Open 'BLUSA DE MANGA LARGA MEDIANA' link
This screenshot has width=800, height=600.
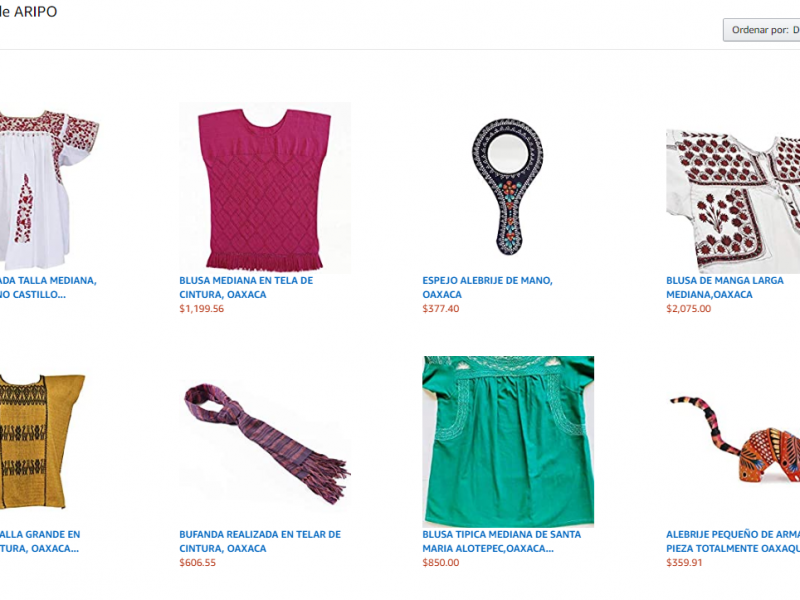pyautogui.click(x=724, y=287)
